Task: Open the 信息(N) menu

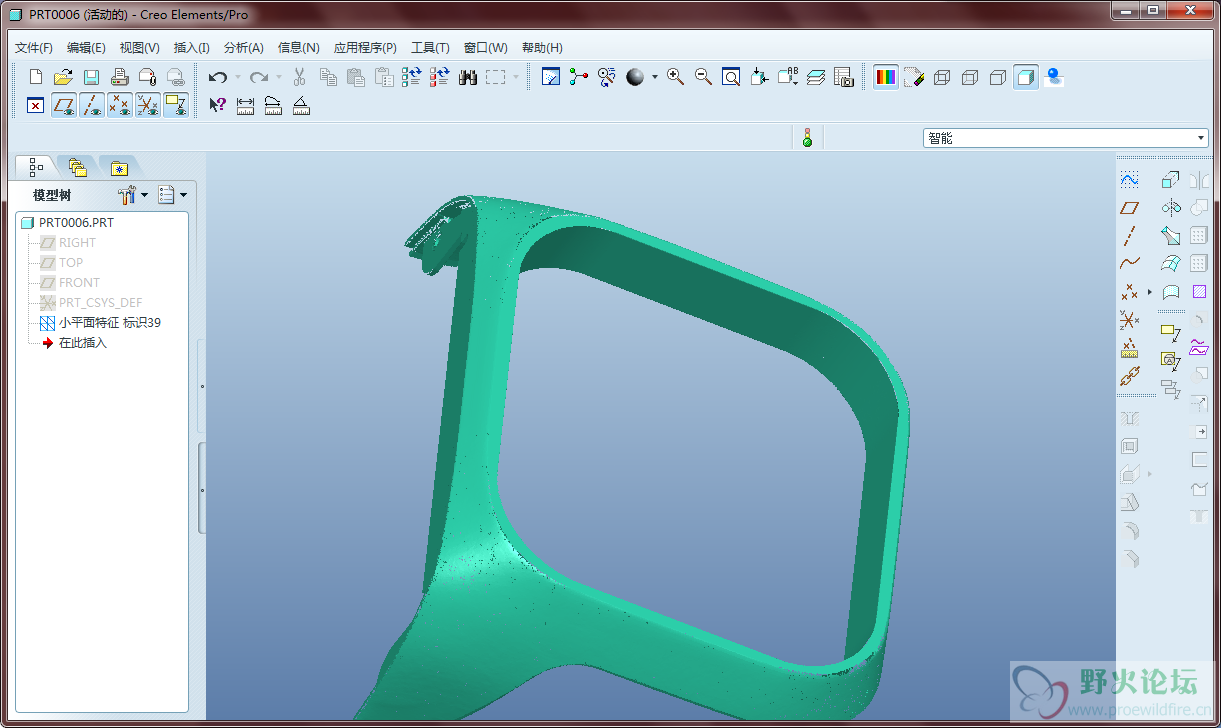Action: point(298,48)
